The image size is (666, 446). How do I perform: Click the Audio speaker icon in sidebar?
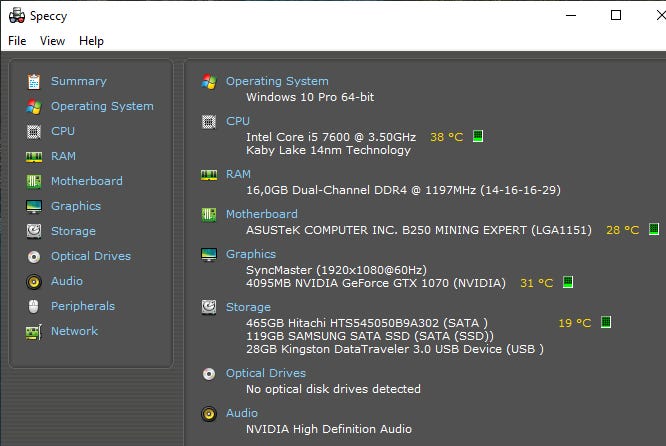click(34, 282)
